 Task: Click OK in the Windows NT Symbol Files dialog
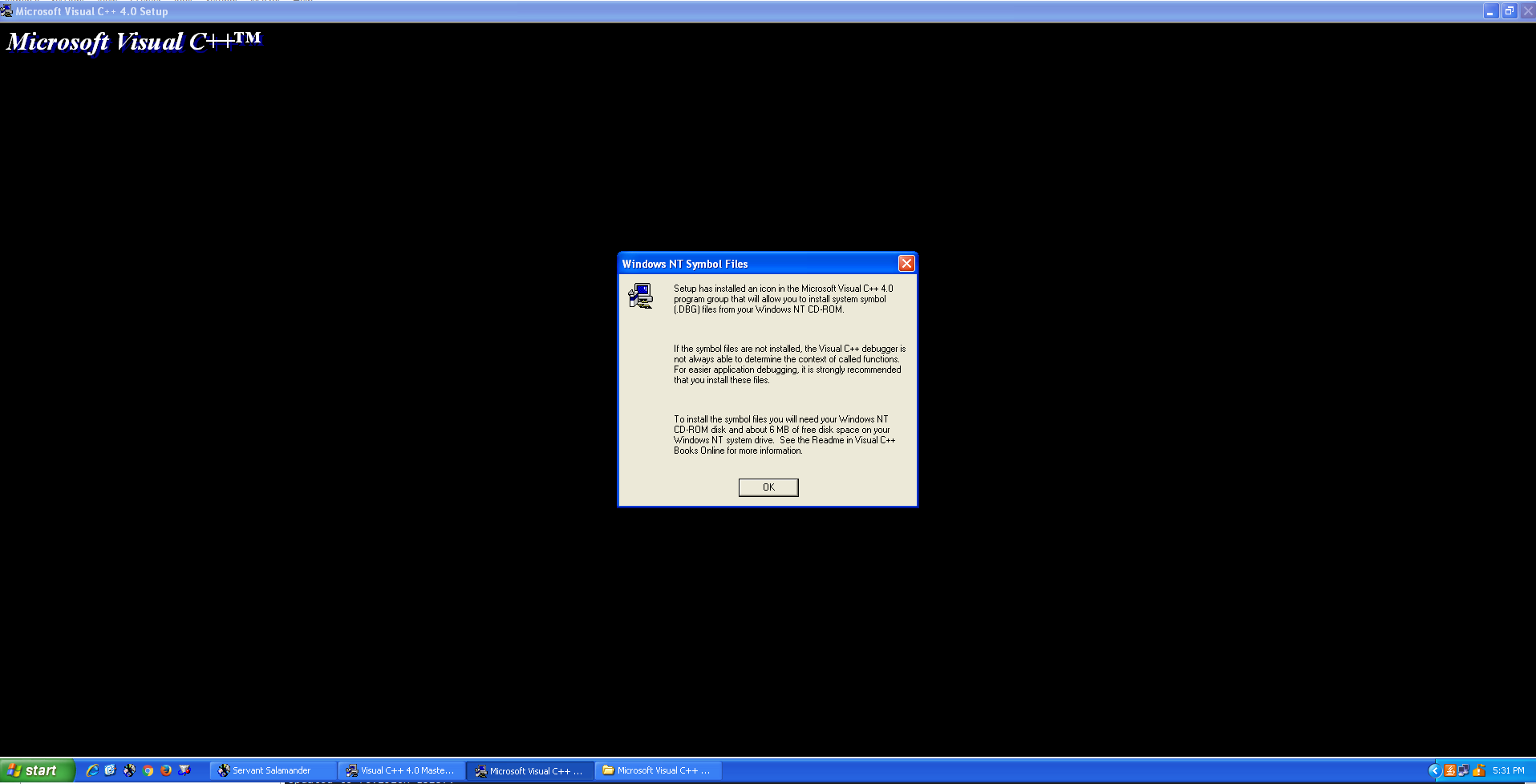tap(768, 487)
